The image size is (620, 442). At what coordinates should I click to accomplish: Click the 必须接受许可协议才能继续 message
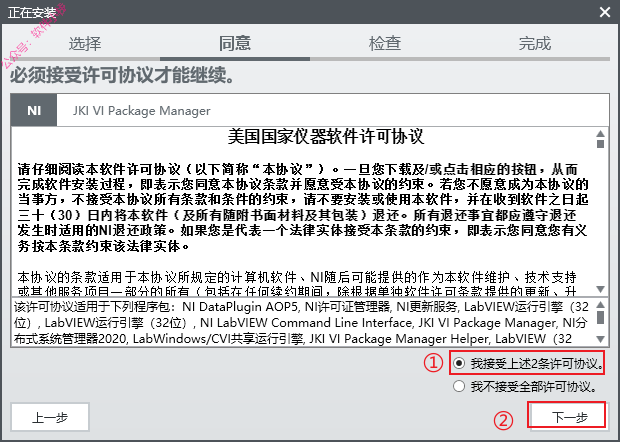point(123,75)
